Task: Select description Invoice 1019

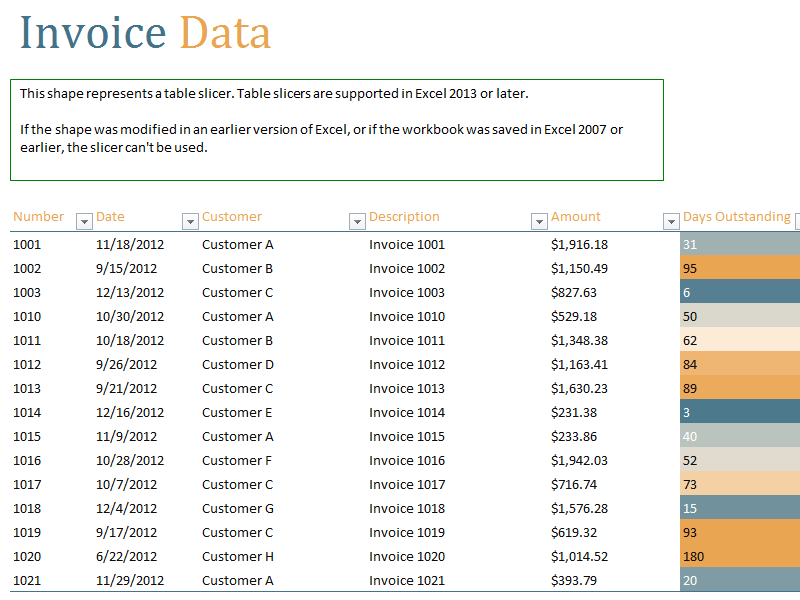Action: point(407,533)
